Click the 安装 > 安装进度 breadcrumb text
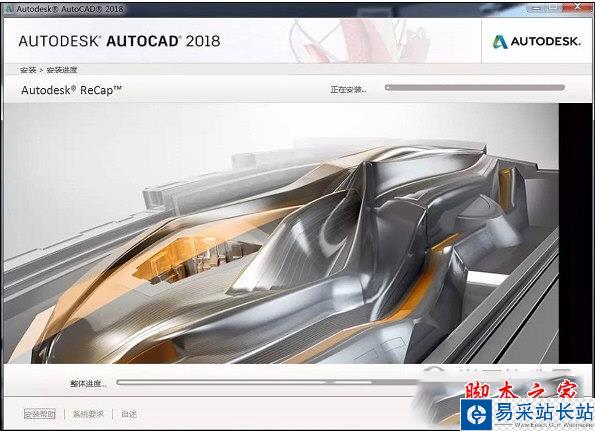Screen dimensions: 595x431 pos(49,70)
